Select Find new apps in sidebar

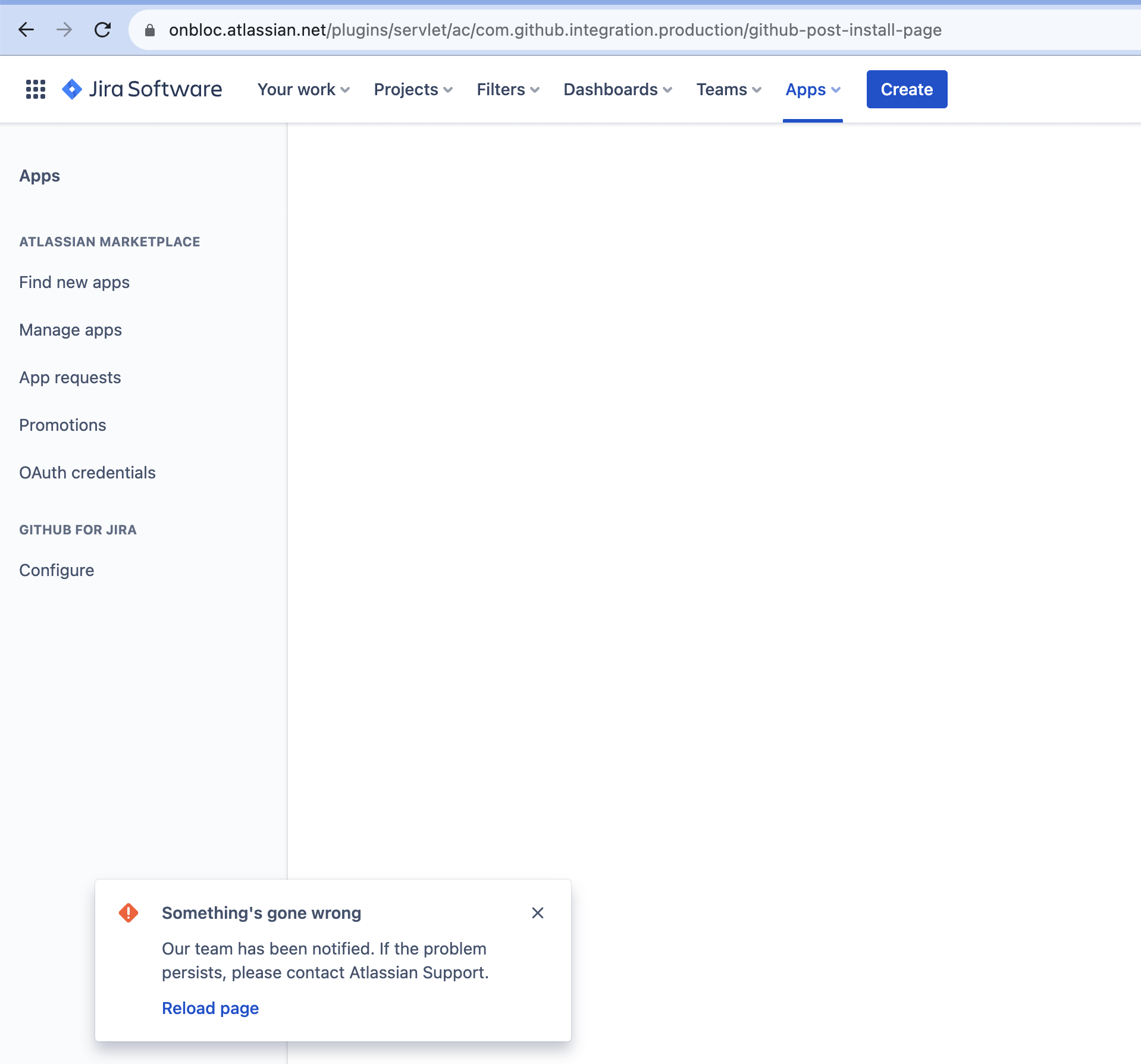click(x=74, y=282)
